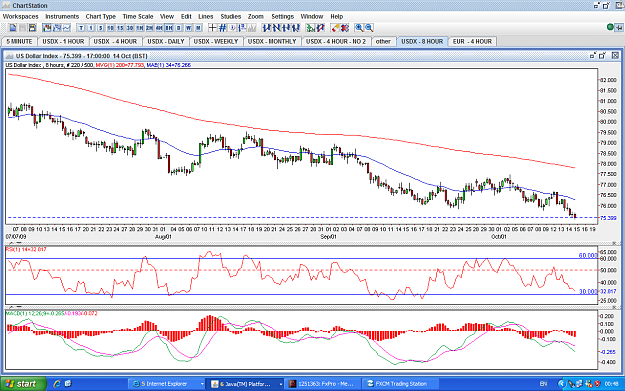Switch to the 'other' tab
The image size is (625, 391).
click(383, 41)
